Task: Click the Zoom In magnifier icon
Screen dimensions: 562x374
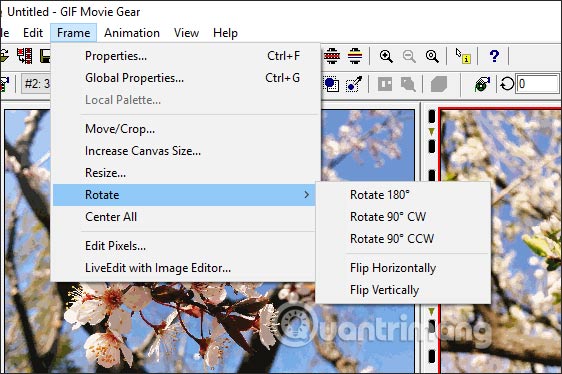Action: pyautogui.click(x=386, y=56)
